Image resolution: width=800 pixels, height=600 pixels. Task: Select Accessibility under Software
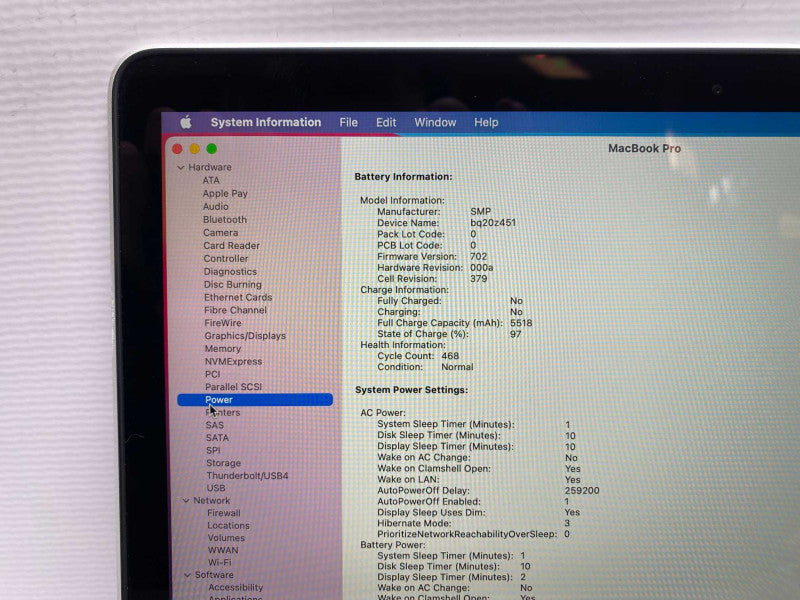pos(236,587)
